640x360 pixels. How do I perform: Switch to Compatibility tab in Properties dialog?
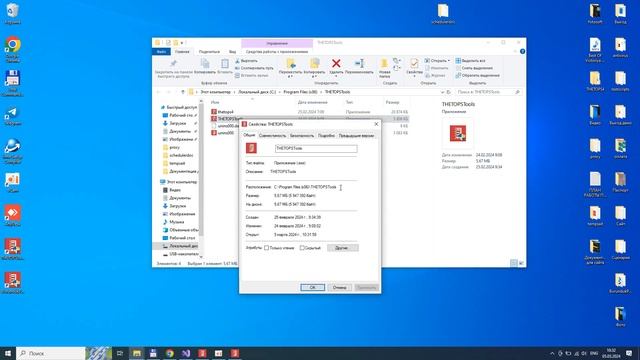coord(272,136)
